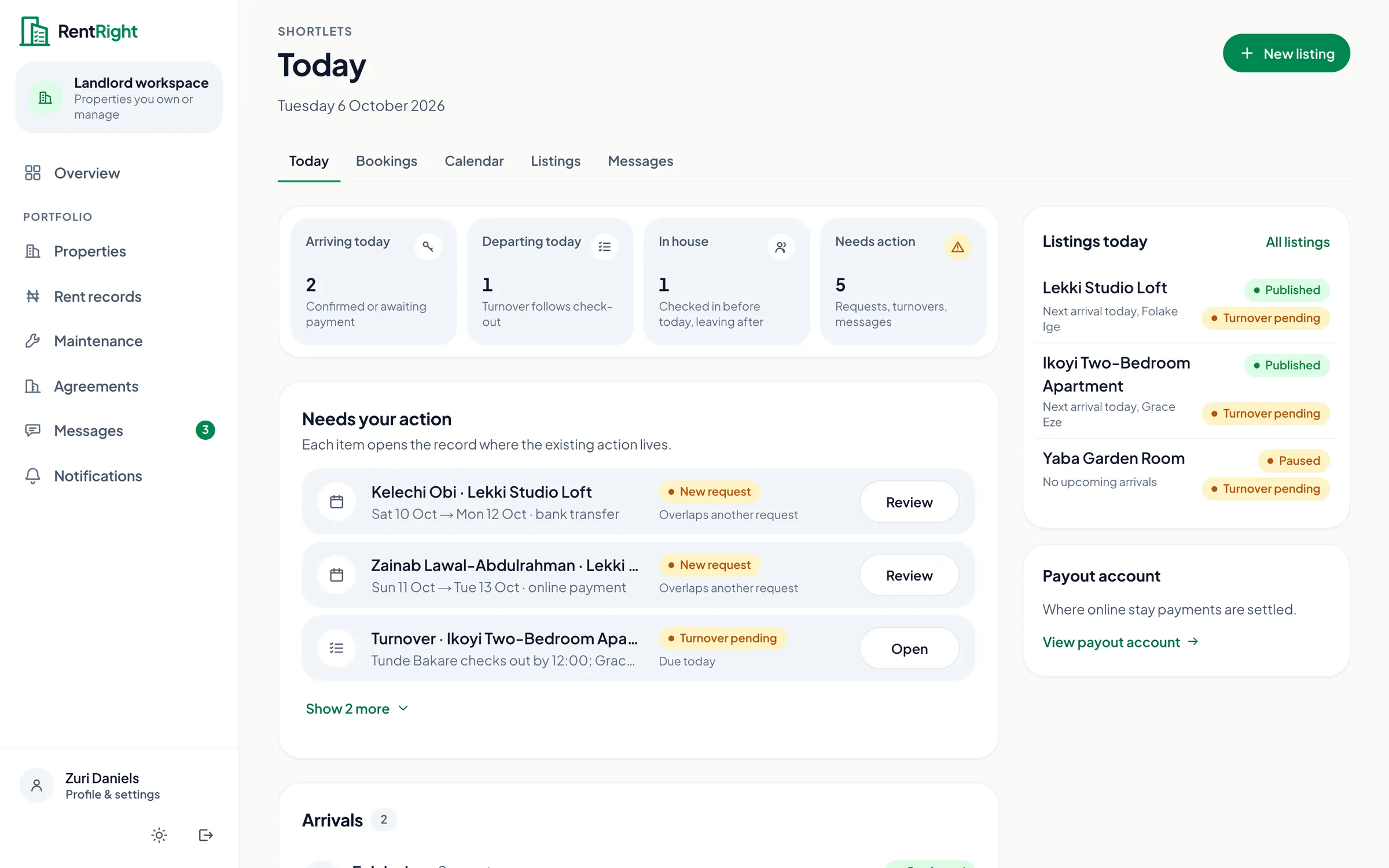This screenshot has width=1389, height=868.
Task: Click the user avatar icon for Zuri Daniels
Action: click(36, 785)
